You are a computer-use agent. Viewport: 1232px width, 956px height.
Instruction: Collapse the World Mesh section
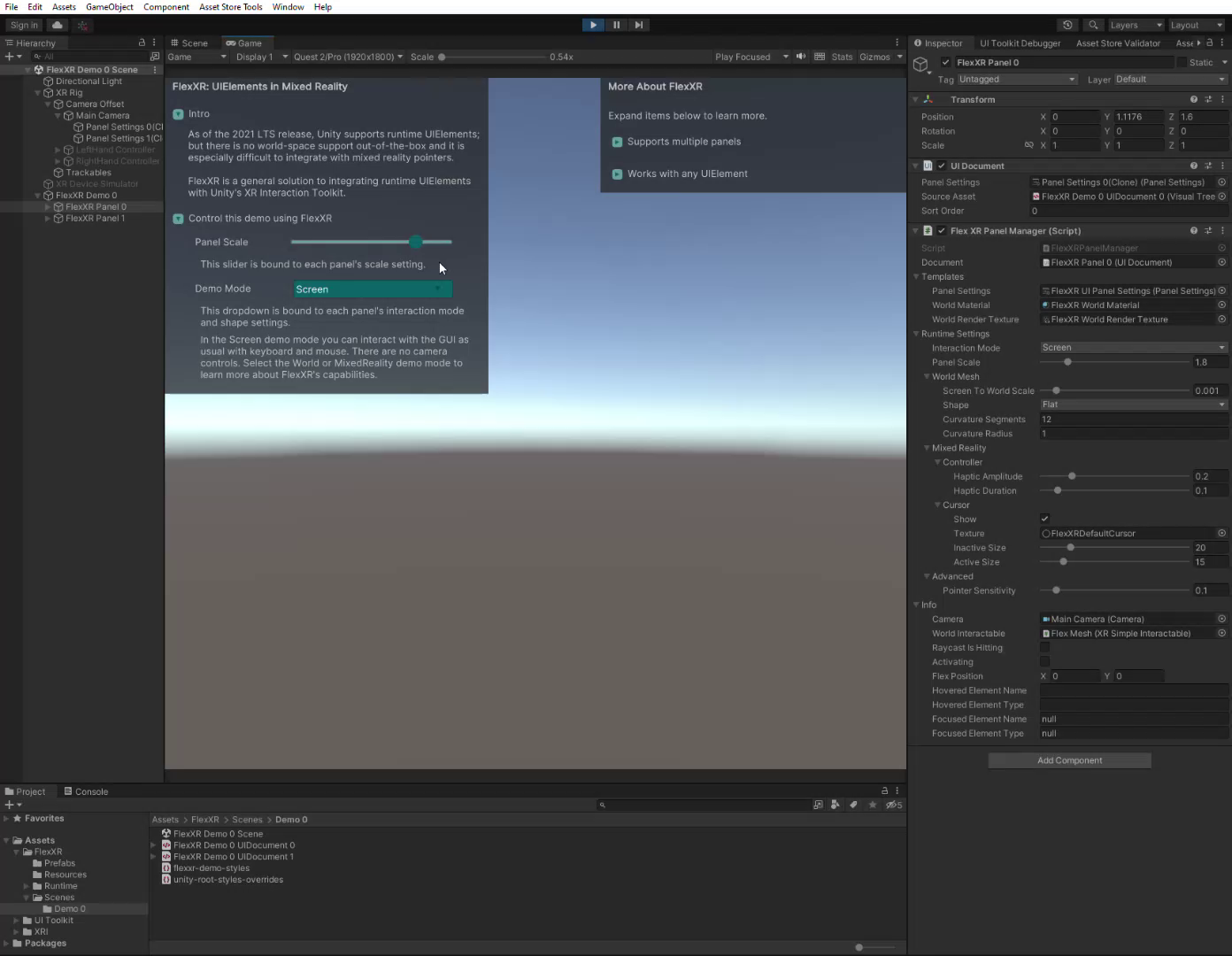(x=927, y=376)
